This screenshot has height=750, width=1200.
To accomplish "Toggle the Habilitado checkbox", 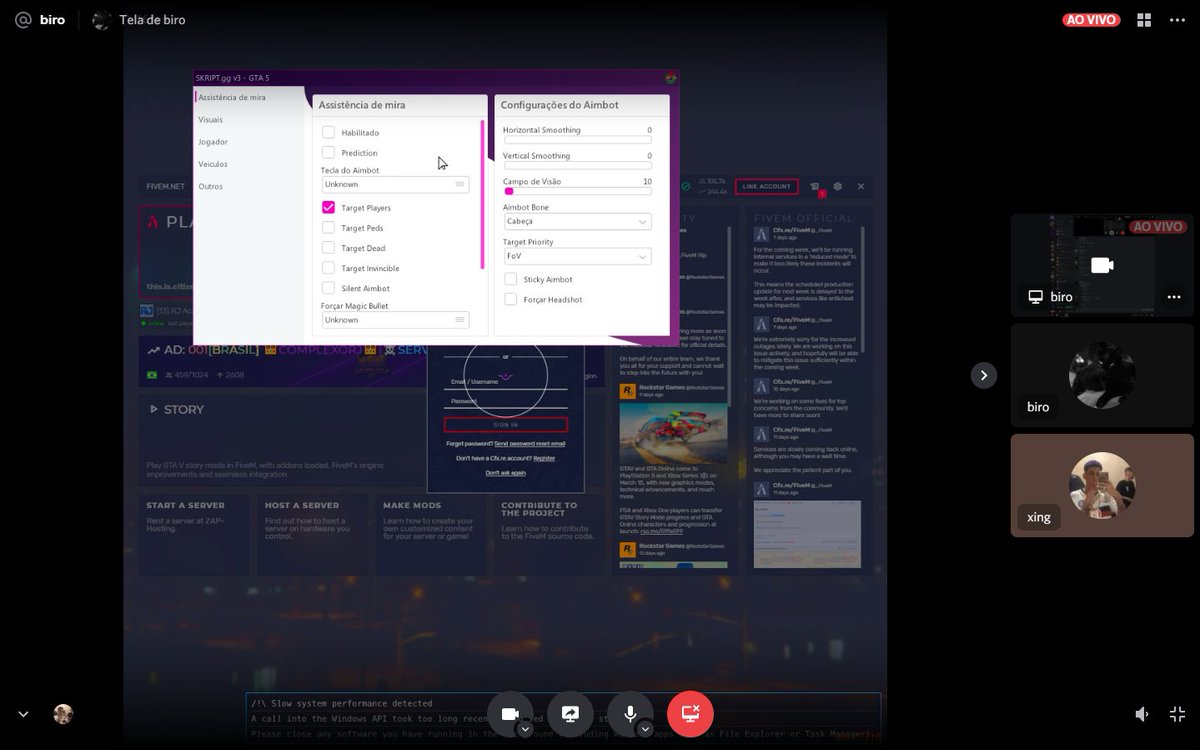I will [328, 132].
